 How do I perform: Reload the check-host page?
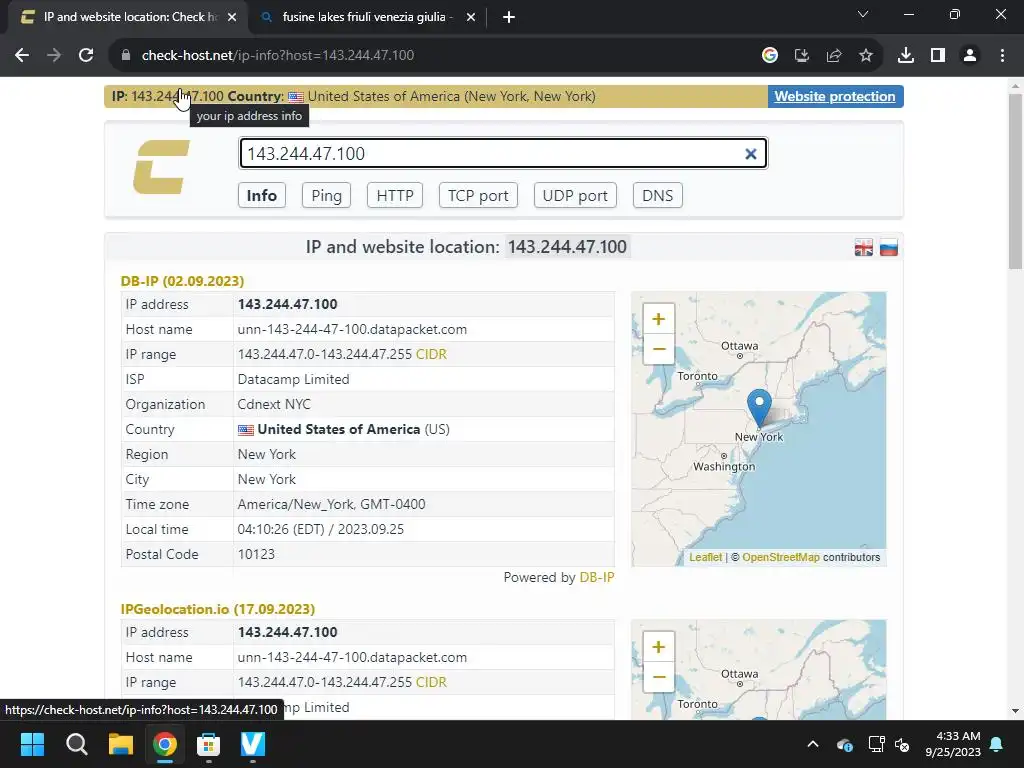click(x=86, y=56)
